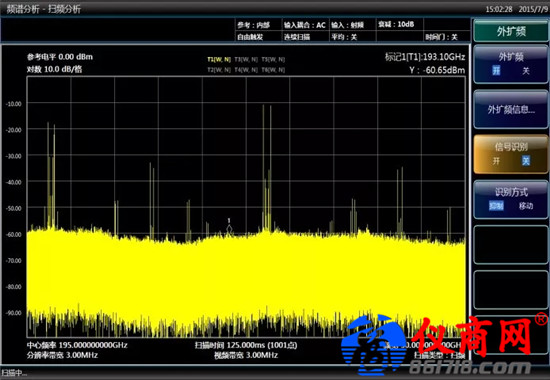Click the 中心频率 195.000000000GHz field
The height and width of the screenshot is (380, 550).
pyautogui.click(x=77, y=345)
